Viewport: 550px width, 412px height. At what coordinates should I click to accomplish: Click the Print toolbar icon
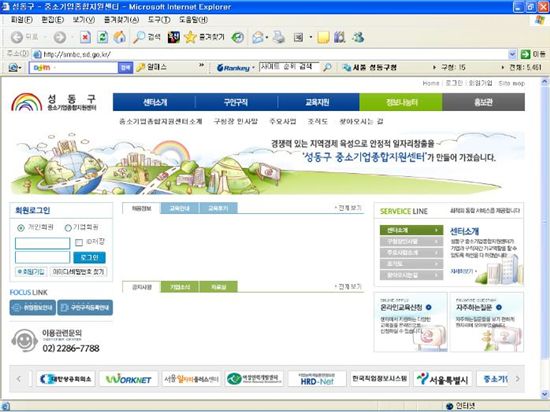[279, 37]
